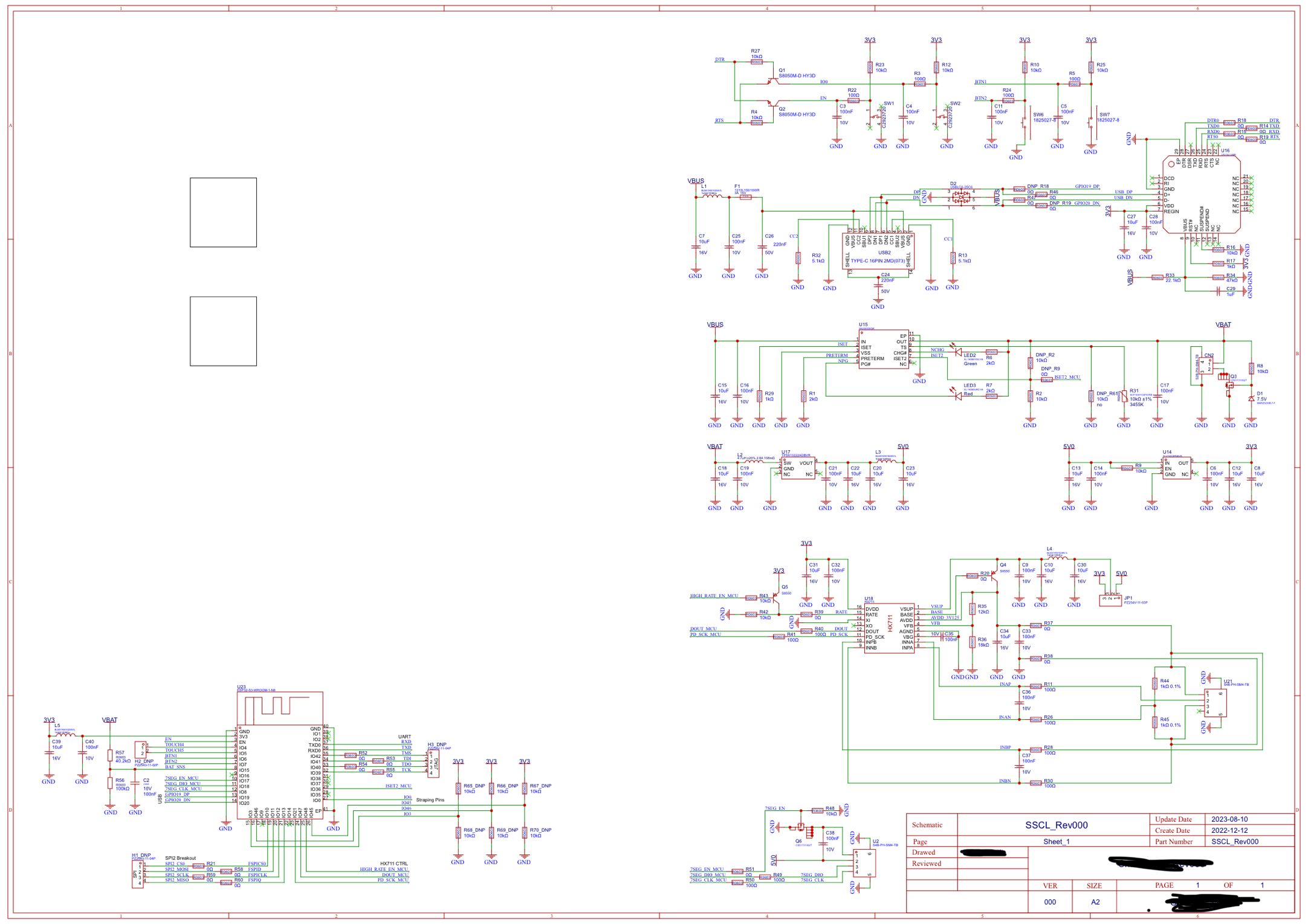Click the HX711 CTRL annotation text
1308x924 pixels.
(394, 864)
